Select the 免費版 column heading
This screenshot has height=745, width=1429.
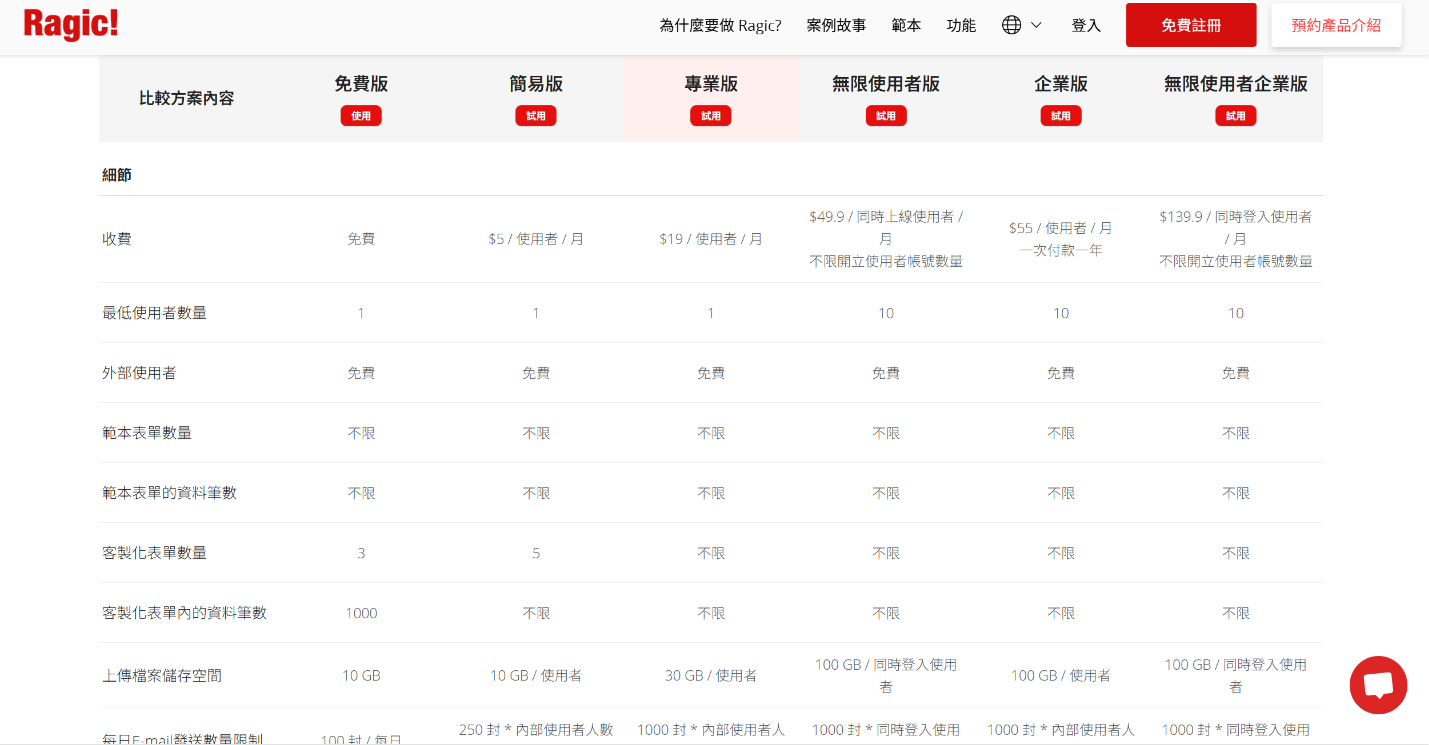click(361, 84)
